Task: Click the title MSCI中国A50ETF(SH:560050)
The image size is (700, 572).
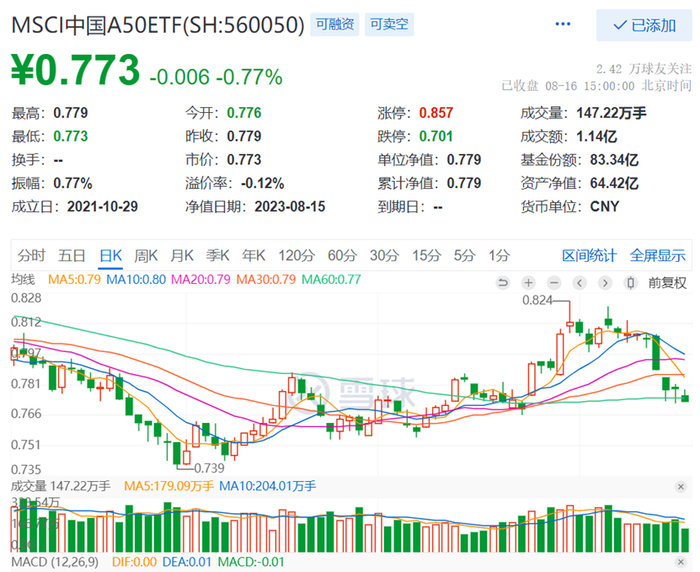Action: (x=158, y=25)
